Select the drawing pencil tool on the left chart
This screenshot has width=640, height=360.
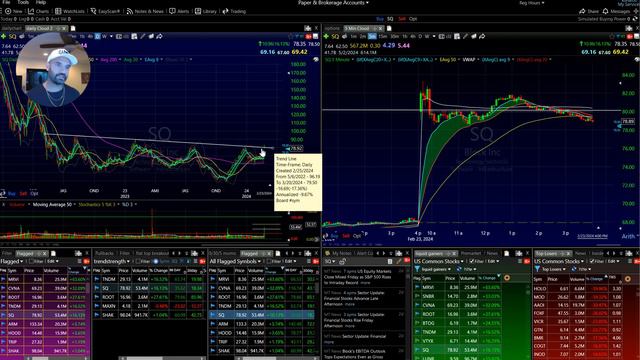(143, 36)
